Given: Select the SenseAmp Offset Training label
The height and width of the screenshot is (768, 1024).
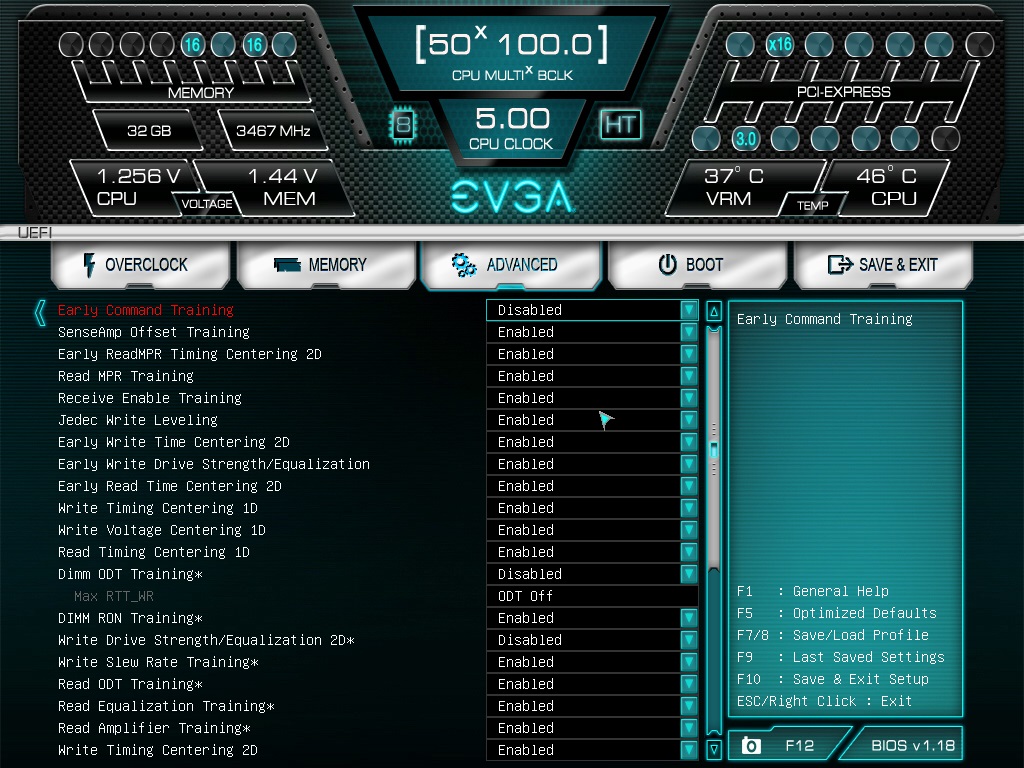Looking at the screenshot, I should (153, 332).
